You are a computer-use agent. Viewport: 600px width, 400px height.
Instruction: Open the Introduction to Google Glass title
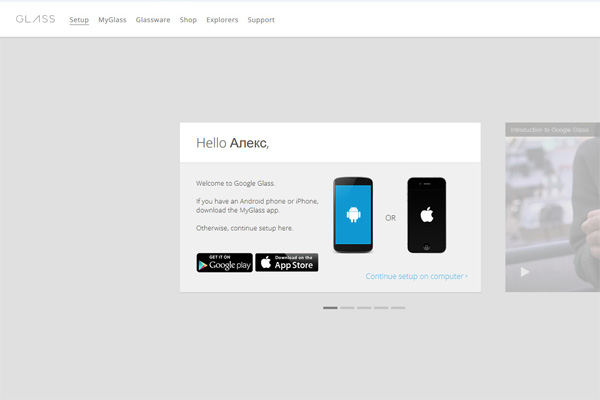pyautogui.click(x=547, y=130)
